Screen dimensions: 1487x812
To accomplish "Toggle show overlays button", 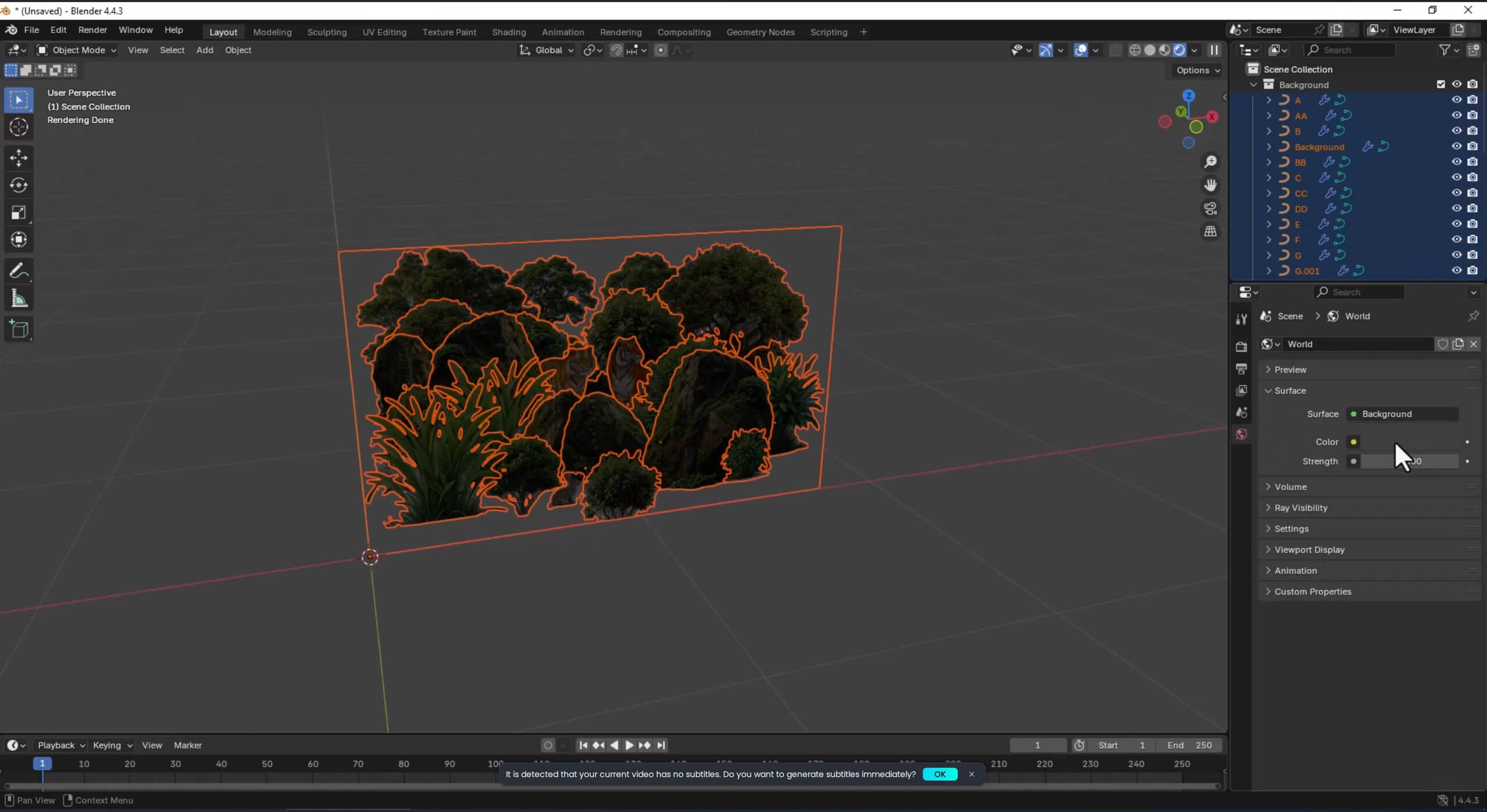I will coord(1081,50).
